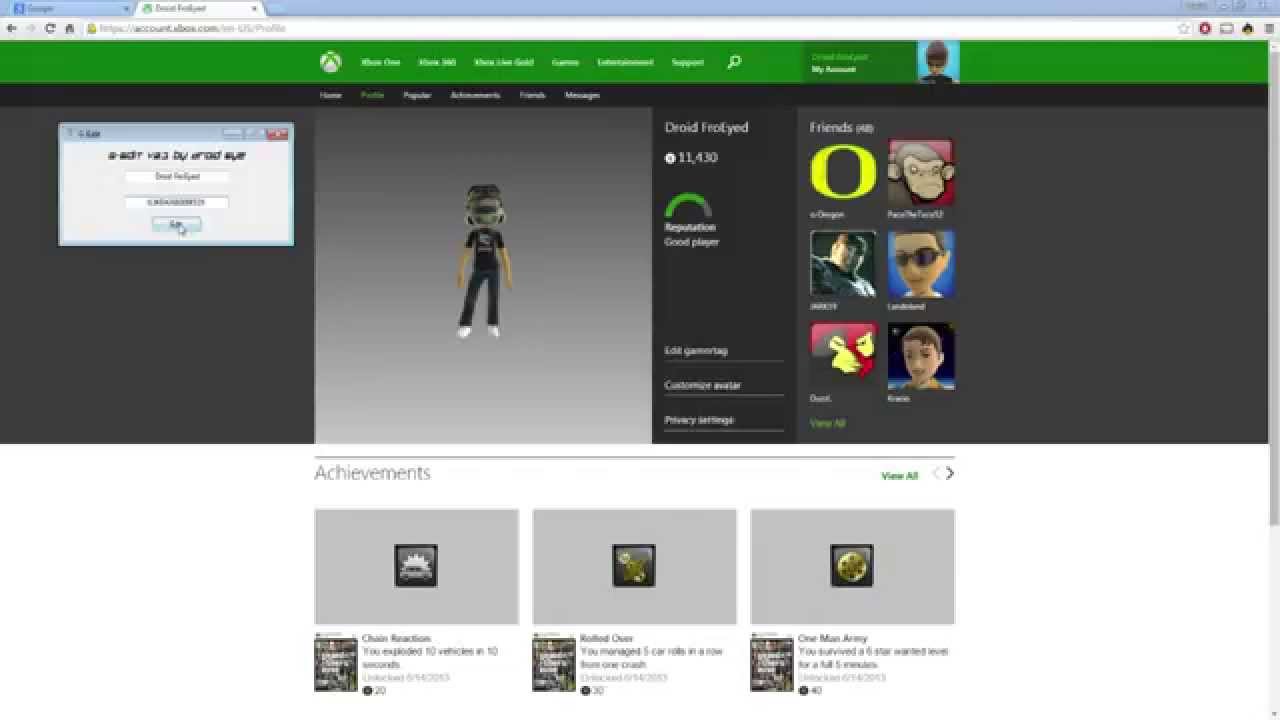The height and width of the screenshot is (720, 1280).
Task: Open Xbox One menu in header
Action: (x=381, y=62)
